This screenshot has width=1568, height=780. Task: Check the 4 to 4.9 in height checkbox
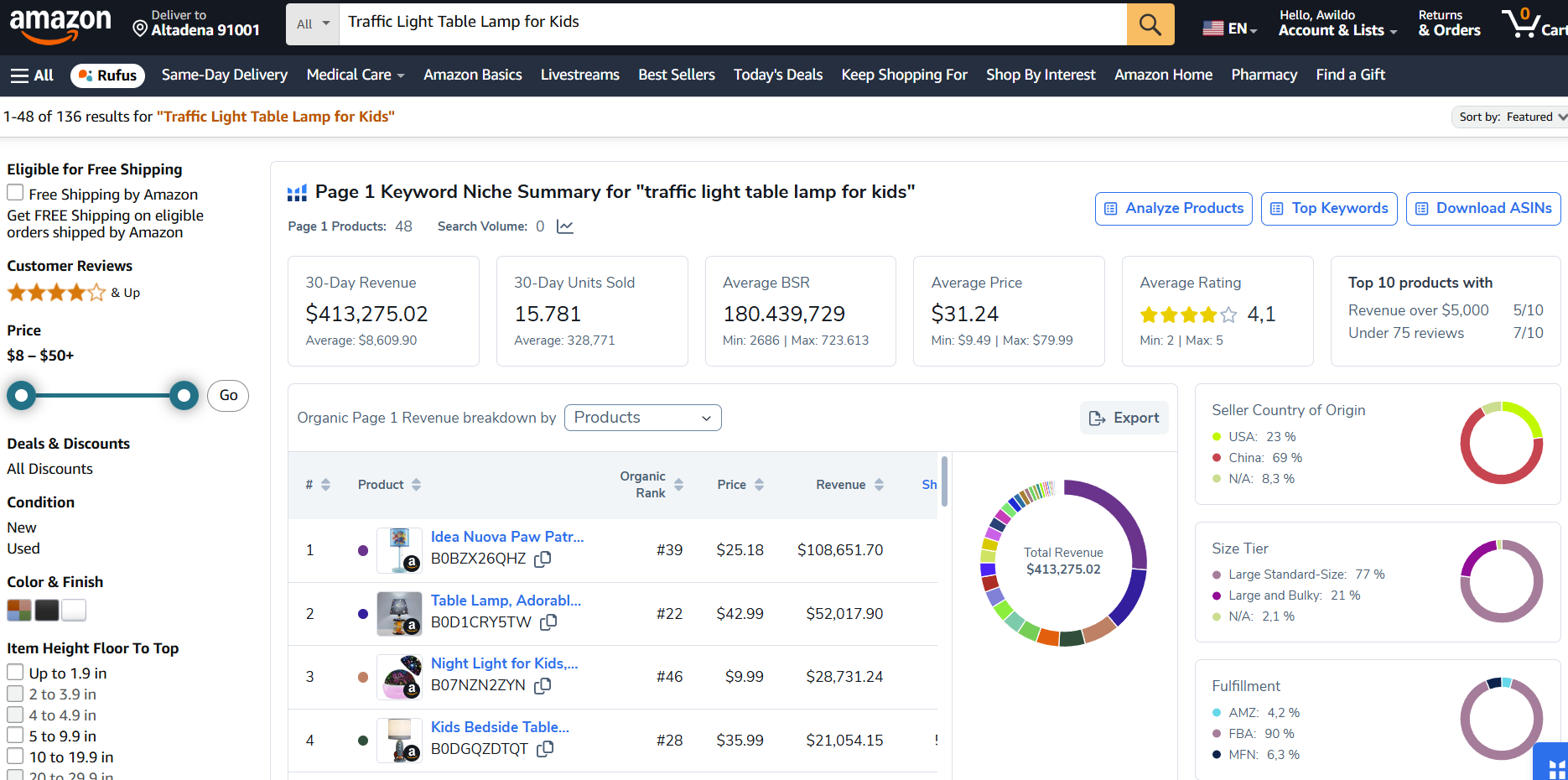(15, 715)
